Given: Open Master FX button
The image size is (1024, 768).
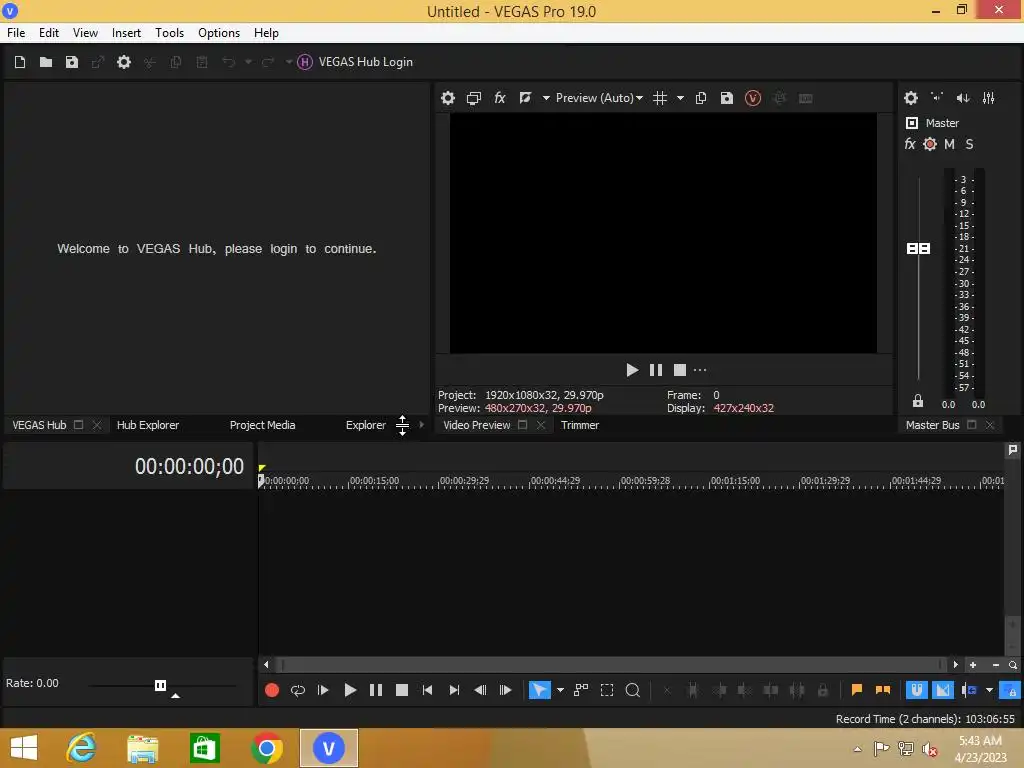Looking at the screenshot, I should [x=910, y=144].
